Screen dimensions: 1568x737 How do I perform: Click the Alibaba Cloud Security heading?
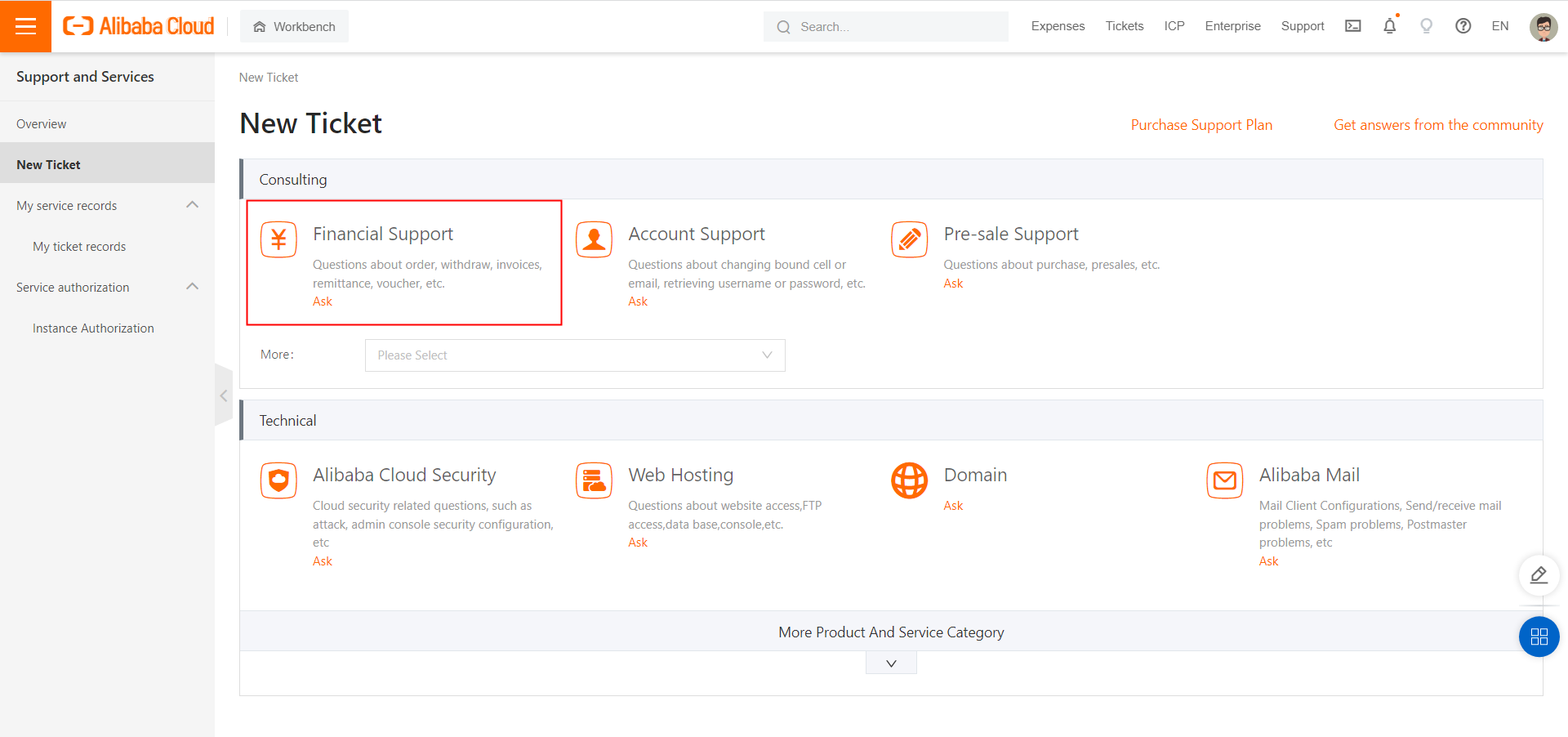pyautogui.click(x=404, y=475)
